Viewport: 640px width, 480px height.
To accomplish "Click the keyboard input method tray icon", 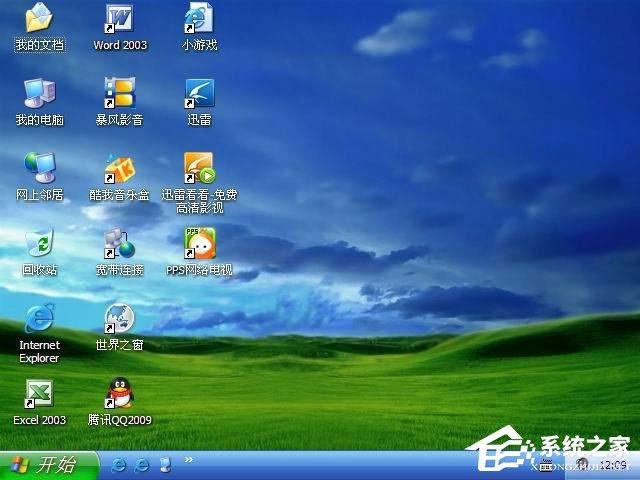I will pyautogui.click(x=545, y=465).
